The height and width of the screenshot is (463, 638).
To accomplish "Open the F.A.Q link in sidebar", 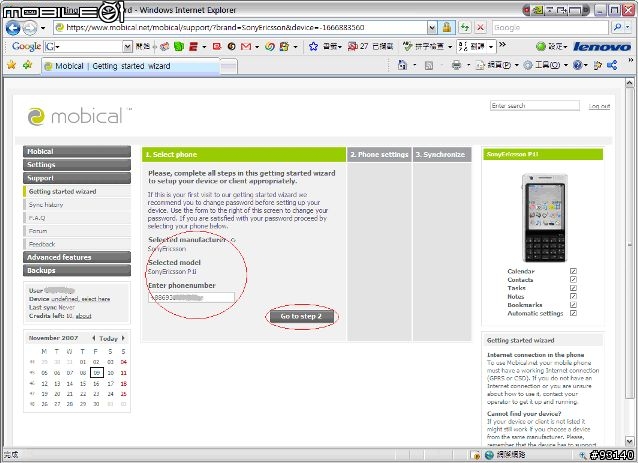I will coord(37,218).
